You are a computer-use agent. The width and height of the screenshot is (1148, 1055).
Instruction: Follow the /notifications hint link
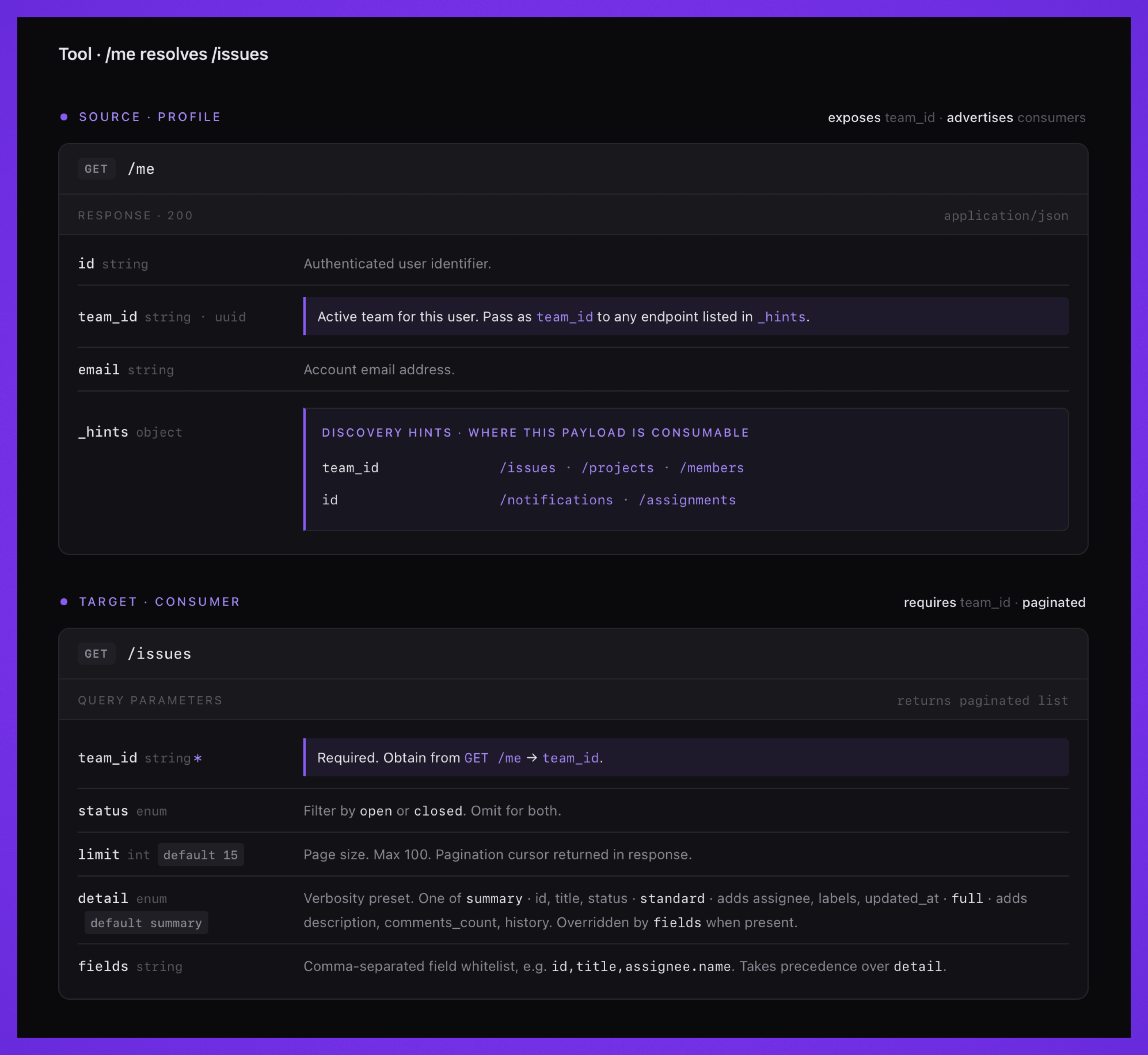[556, 500]
